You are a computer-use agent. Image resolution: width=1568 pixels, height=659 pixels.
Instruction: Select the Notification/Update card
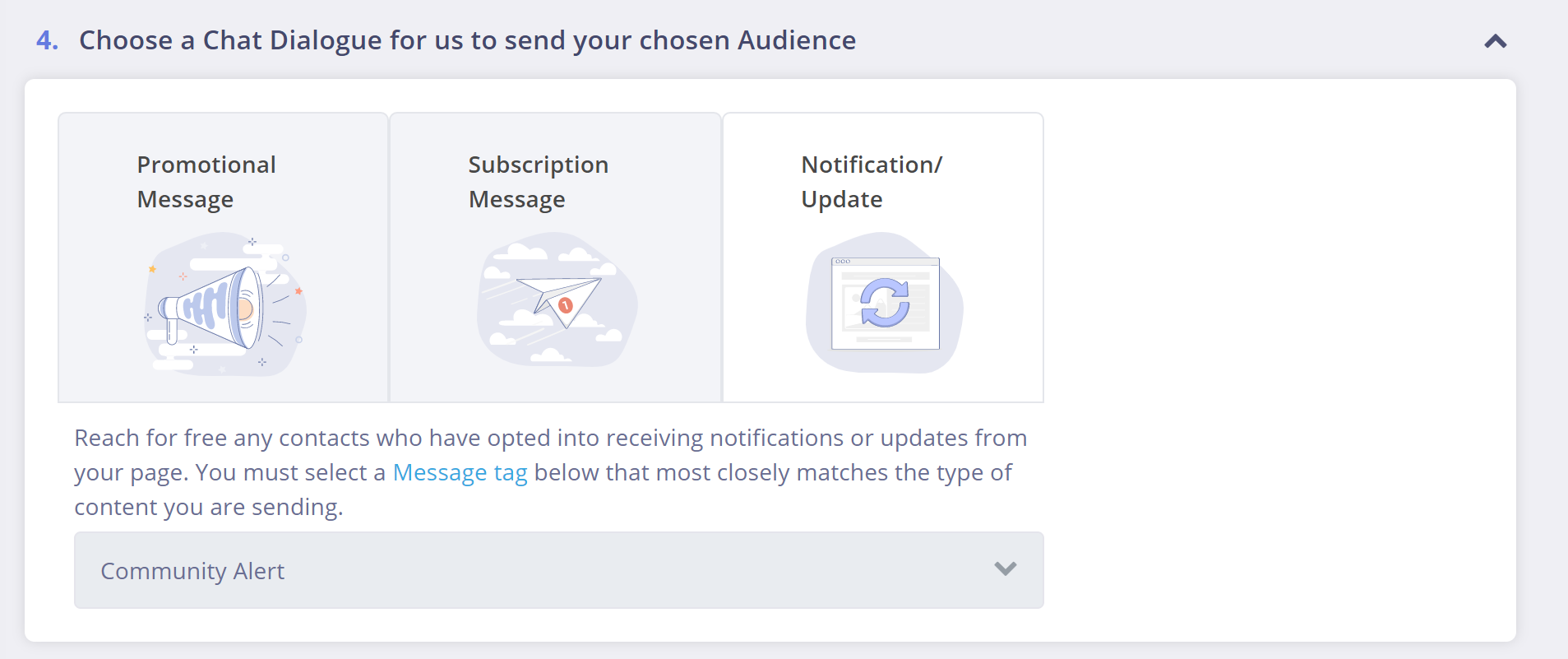pos(883,258)
